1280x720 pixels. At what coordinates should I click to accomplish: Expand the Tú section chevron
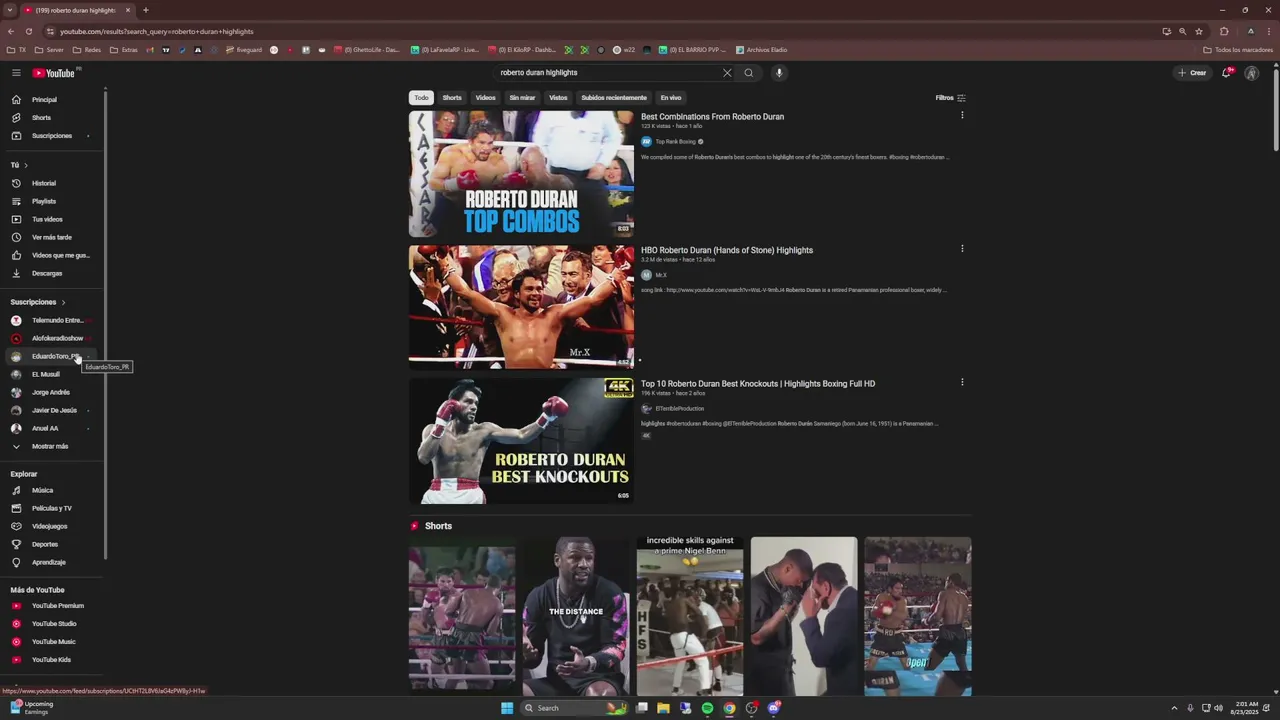click(x=25, y=165)
